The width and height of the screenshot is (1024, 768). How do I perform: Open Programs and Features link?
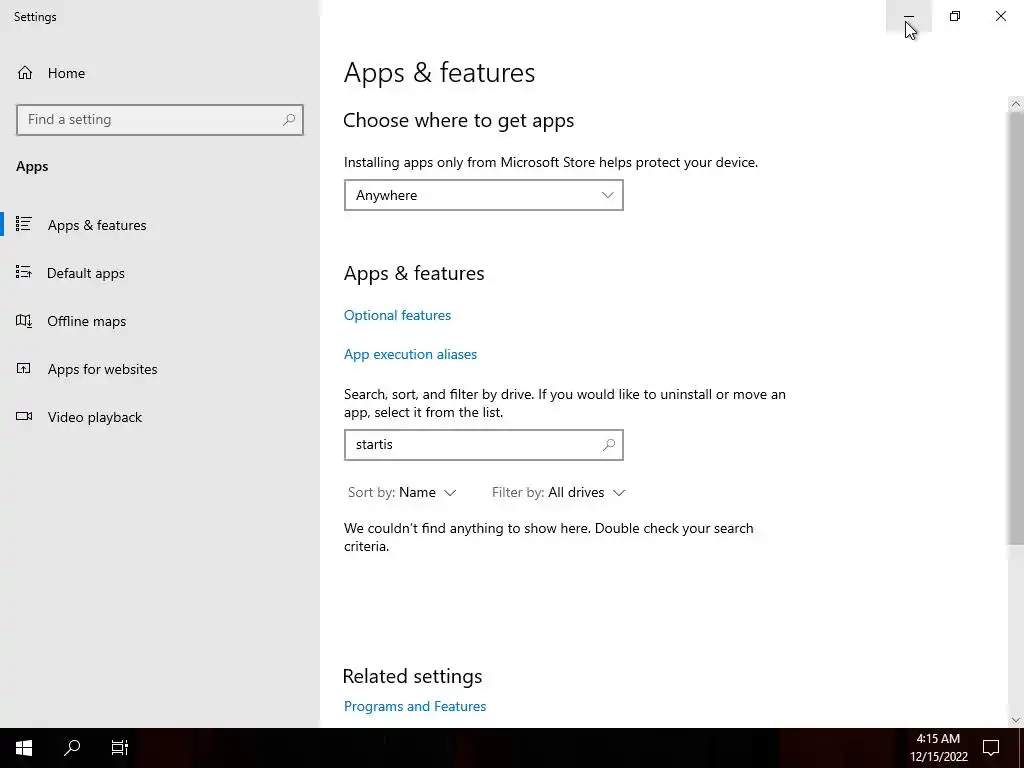click(415, 706)
